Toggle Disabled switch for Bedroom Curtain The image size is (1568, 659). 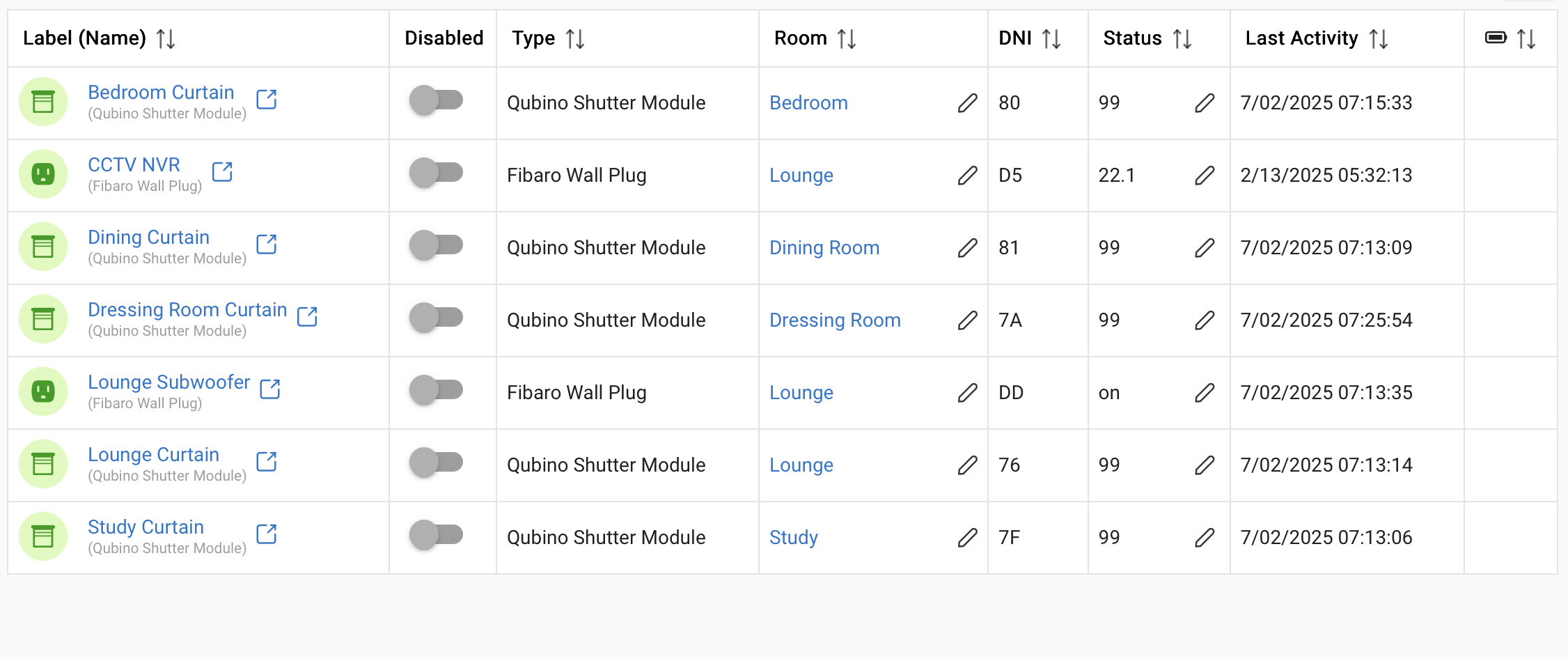[x=437, y=100]
